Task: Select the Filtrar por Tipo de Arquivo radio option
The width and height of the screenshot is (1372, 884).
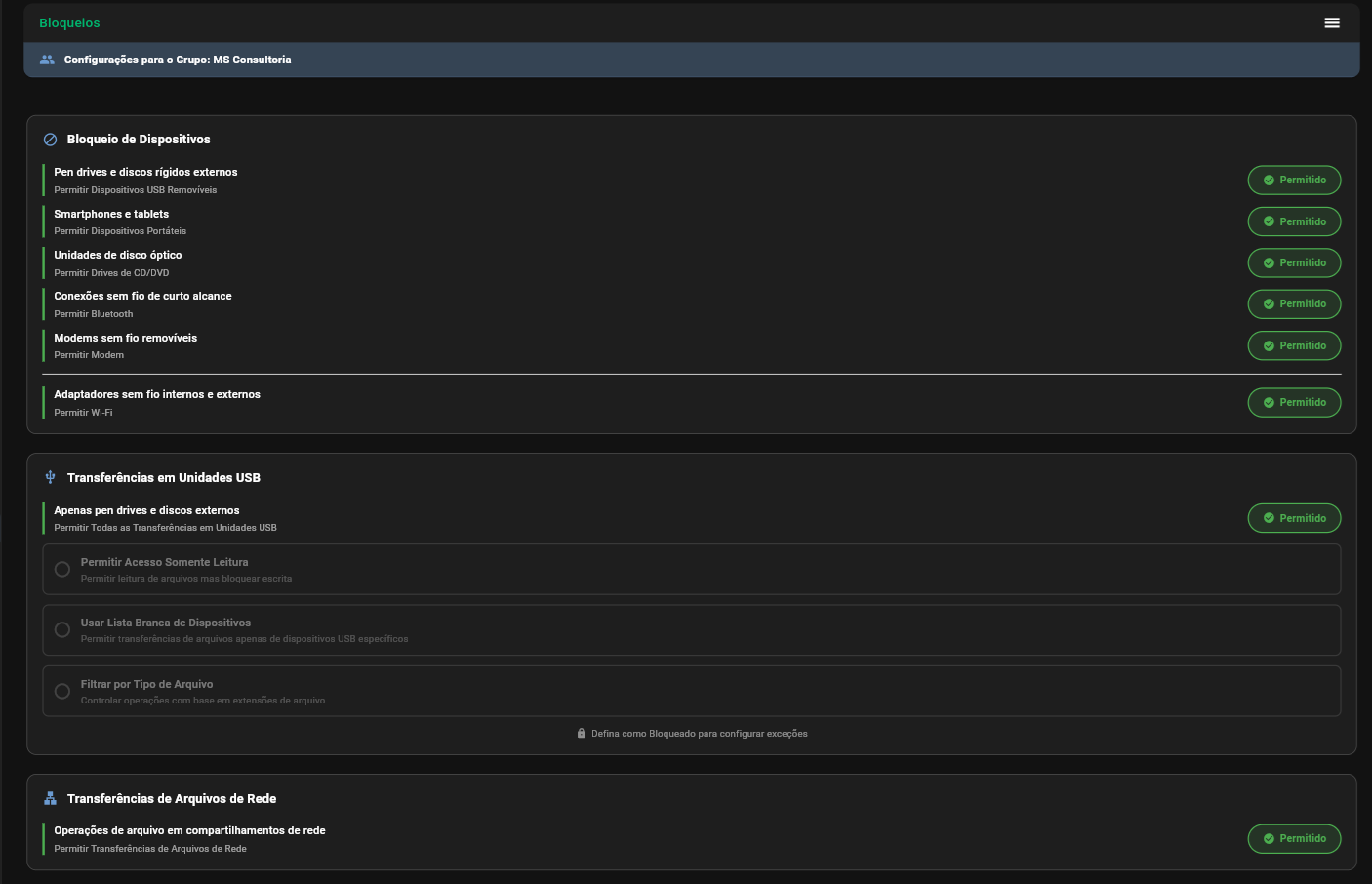Action: [x=62, y=691]
